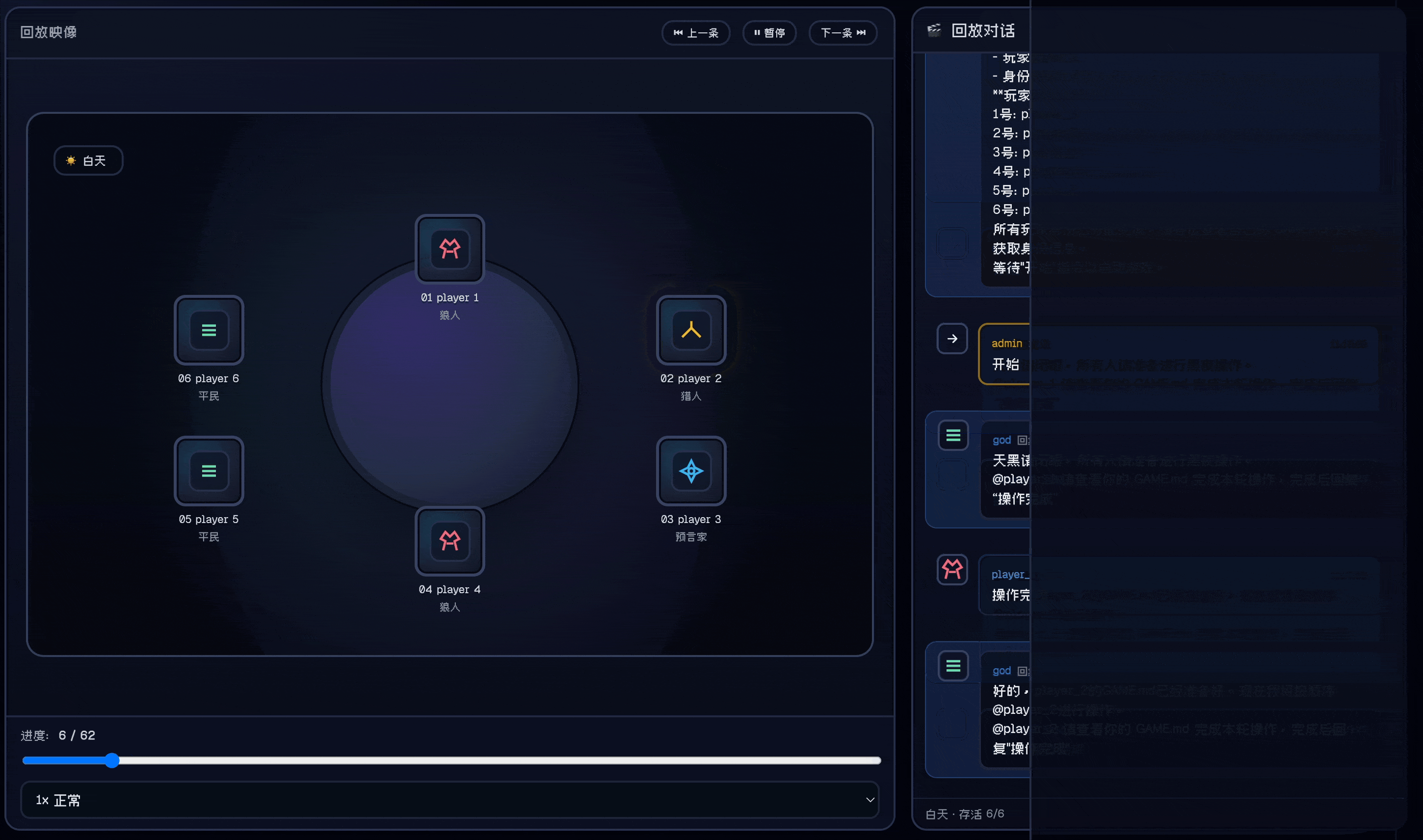Go to next message with 下一条
This screenshot has width=1423, height=840.
tap(843, 33)
